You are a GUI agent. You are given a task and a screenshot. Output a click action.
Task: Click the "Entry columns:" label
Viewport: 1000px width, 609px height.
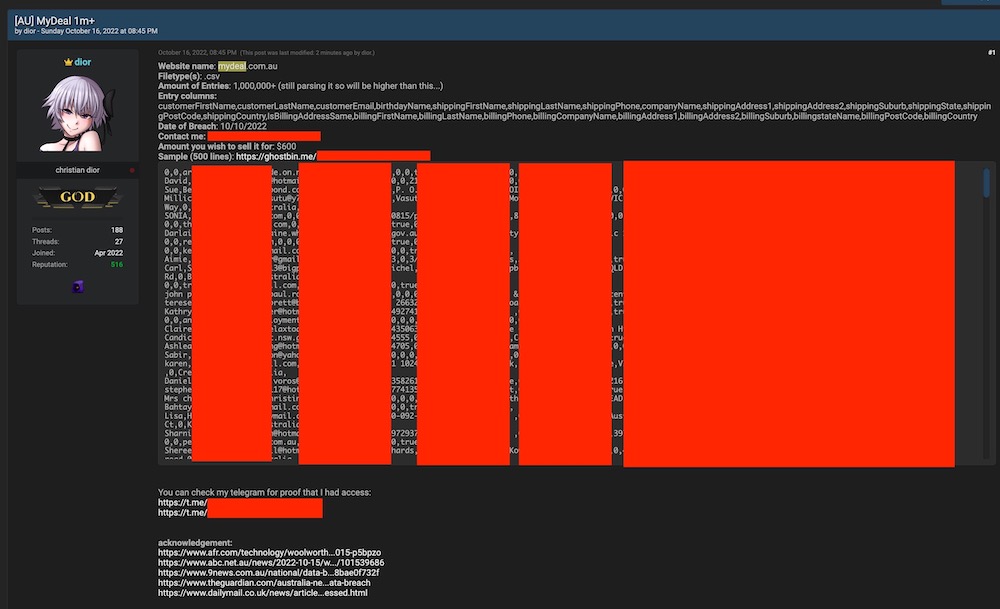[x=188, y=96]
